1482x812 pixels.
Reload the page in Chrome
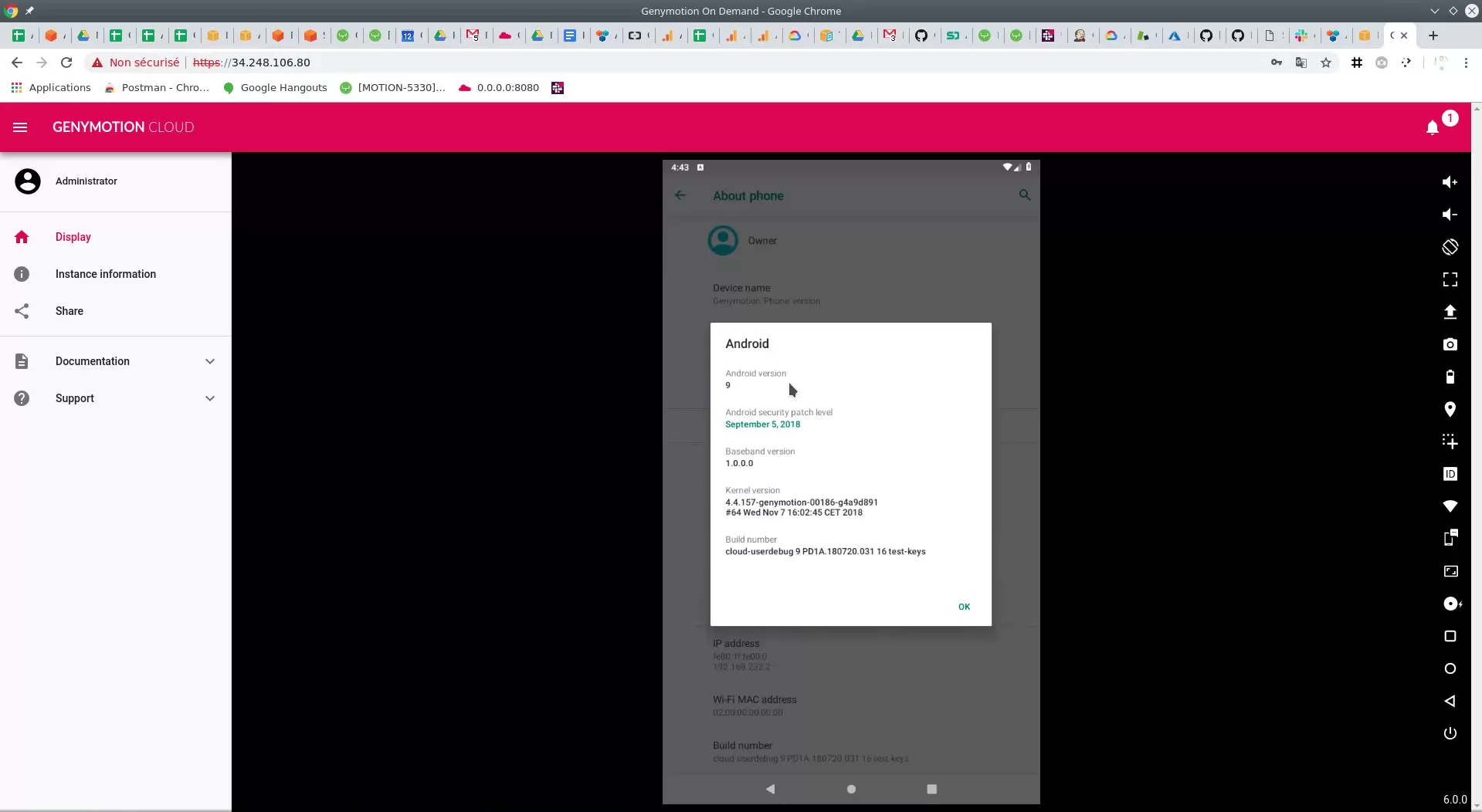coord(66,63)
